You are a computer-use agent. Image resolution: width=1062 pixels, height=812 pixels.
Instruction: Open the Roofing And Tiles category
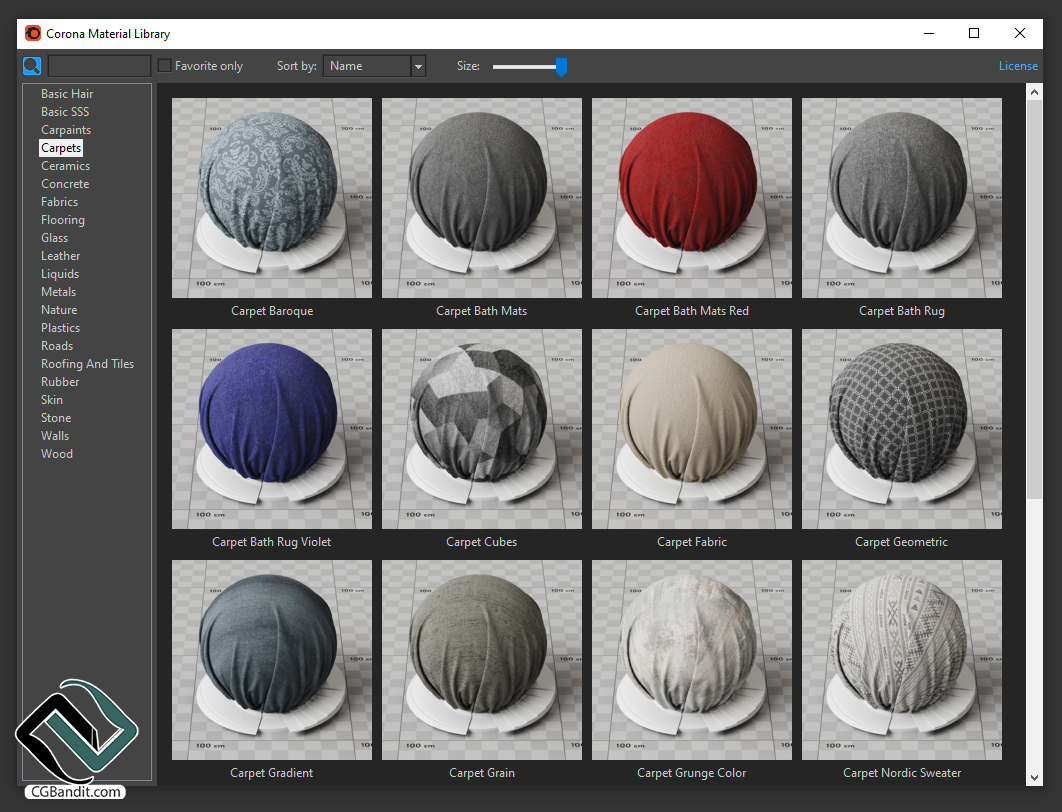tap(87, 364)
